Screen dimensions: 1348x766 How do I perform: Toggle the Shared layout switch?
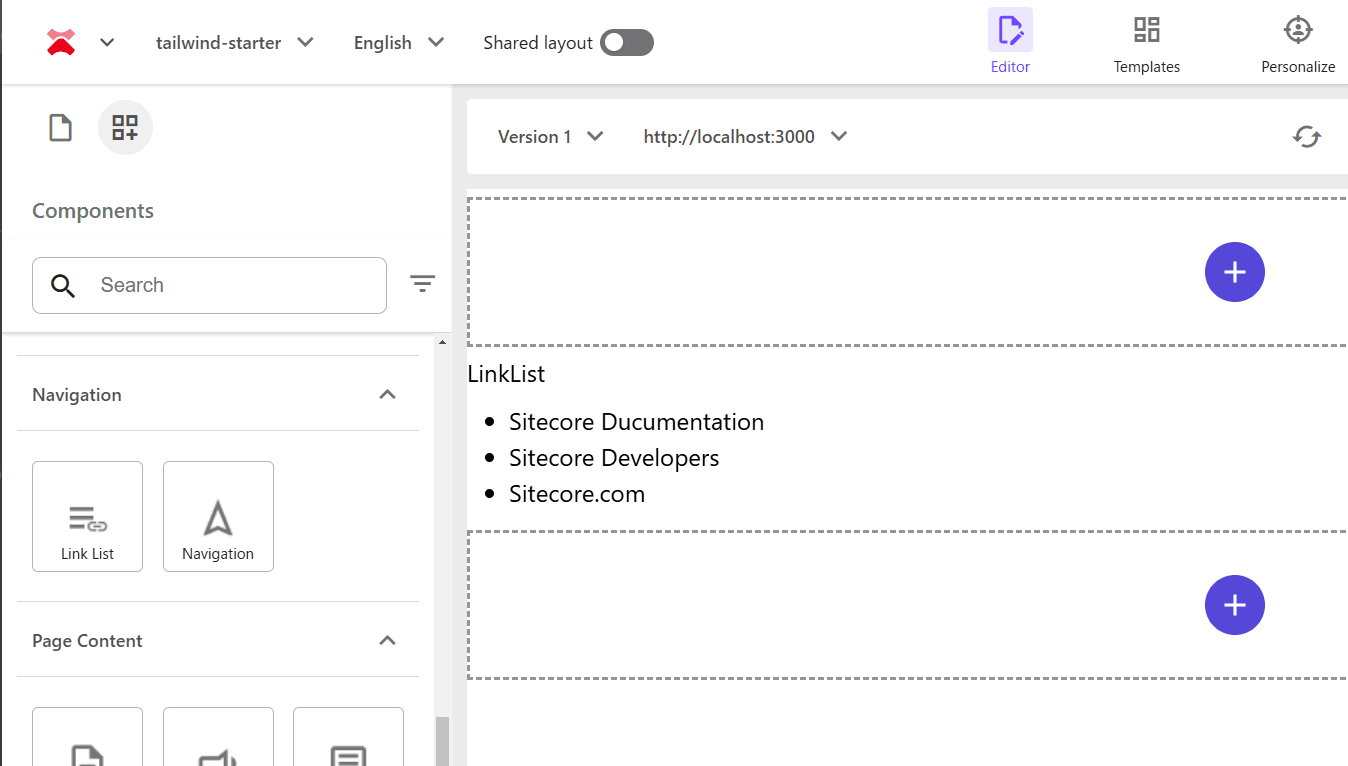tap(627, 43)
